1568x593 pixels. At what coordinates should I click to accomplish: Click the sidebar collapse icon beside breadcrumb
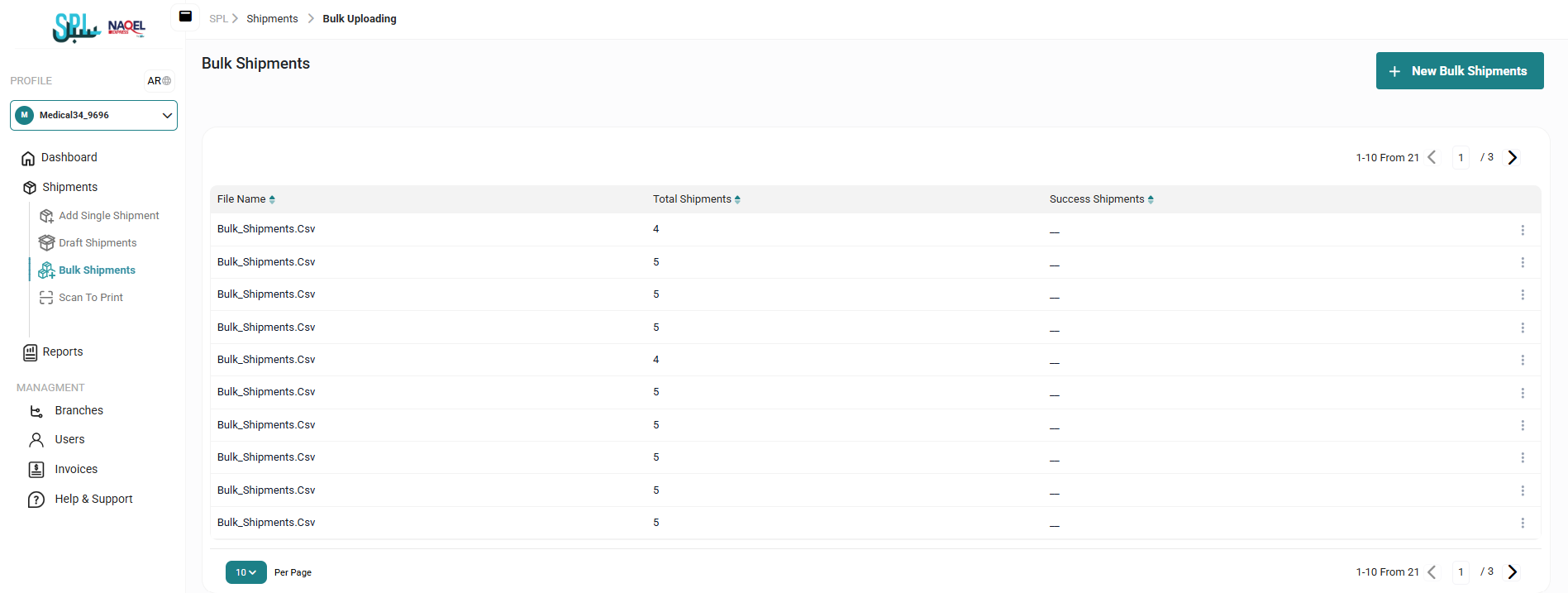185,17
